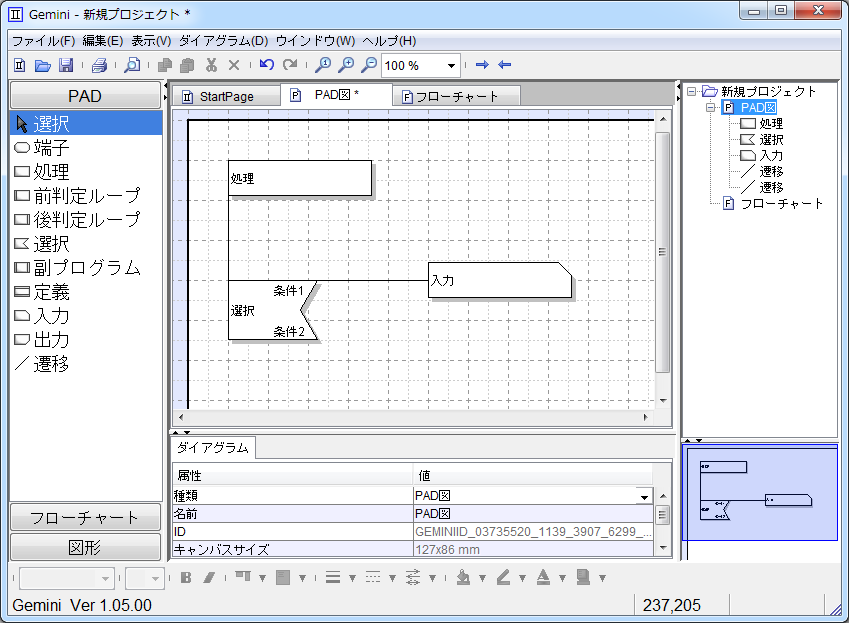Click the new project toolbar icon

click(19, 65)
